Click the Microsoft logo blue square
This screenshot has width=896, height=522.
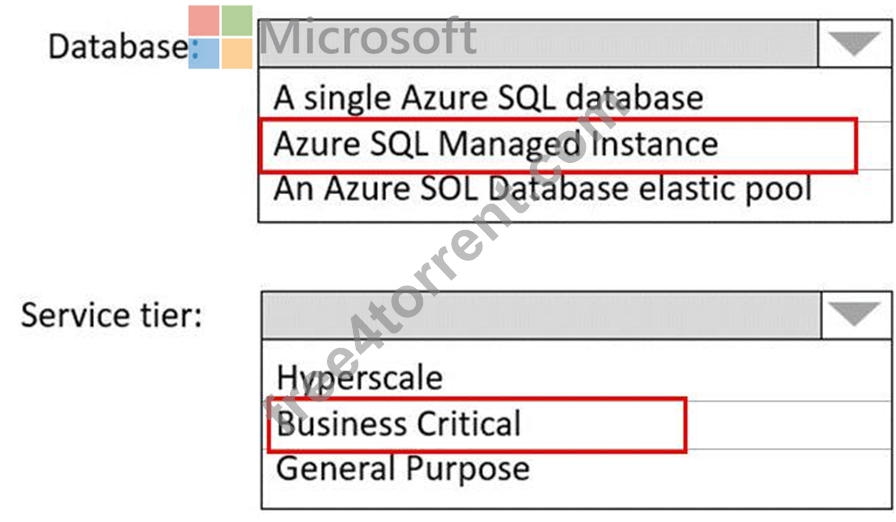203,54
